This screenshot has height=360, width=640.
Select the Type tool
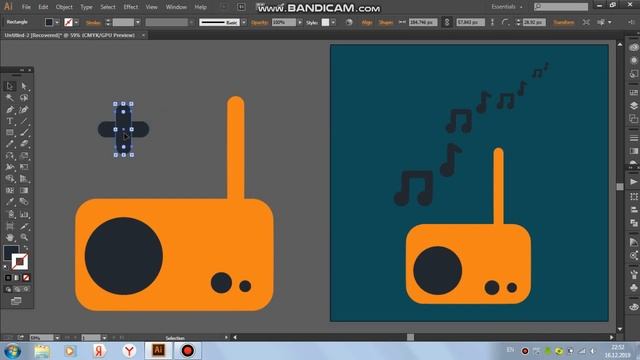click(10, 121)
